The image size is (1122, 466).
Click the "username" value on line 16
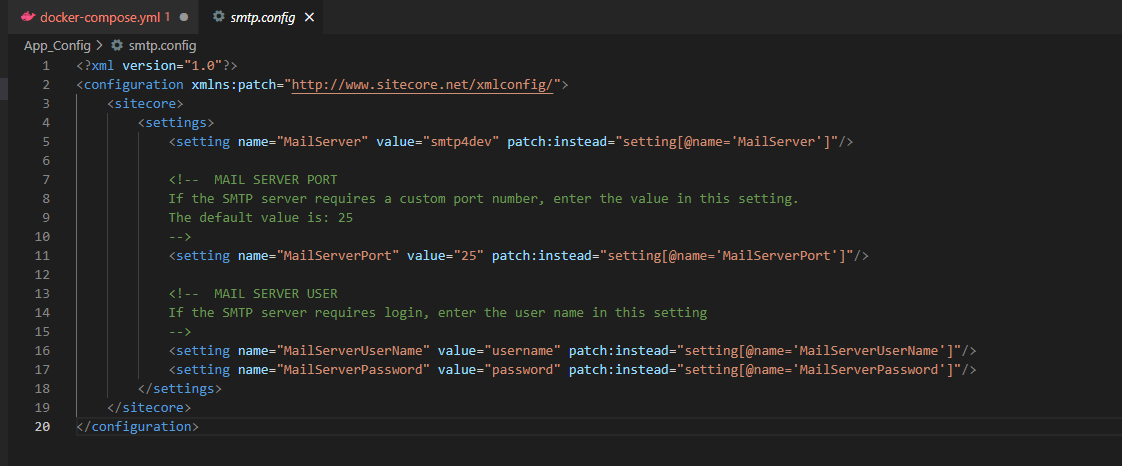coord(524,350)
